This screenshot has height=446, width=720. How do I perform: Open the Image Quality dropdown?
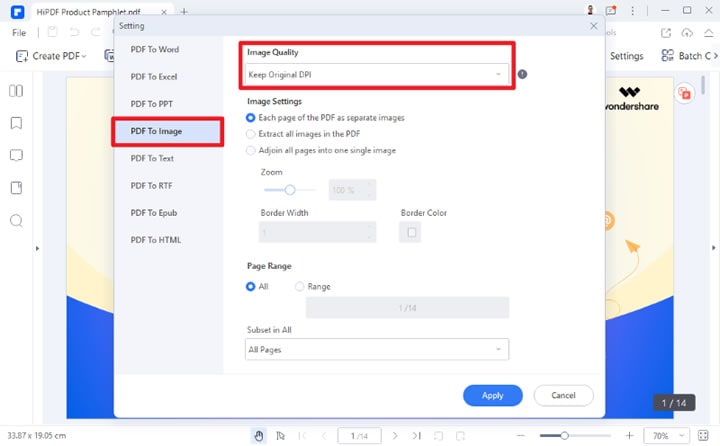click(x=377, y=74)
